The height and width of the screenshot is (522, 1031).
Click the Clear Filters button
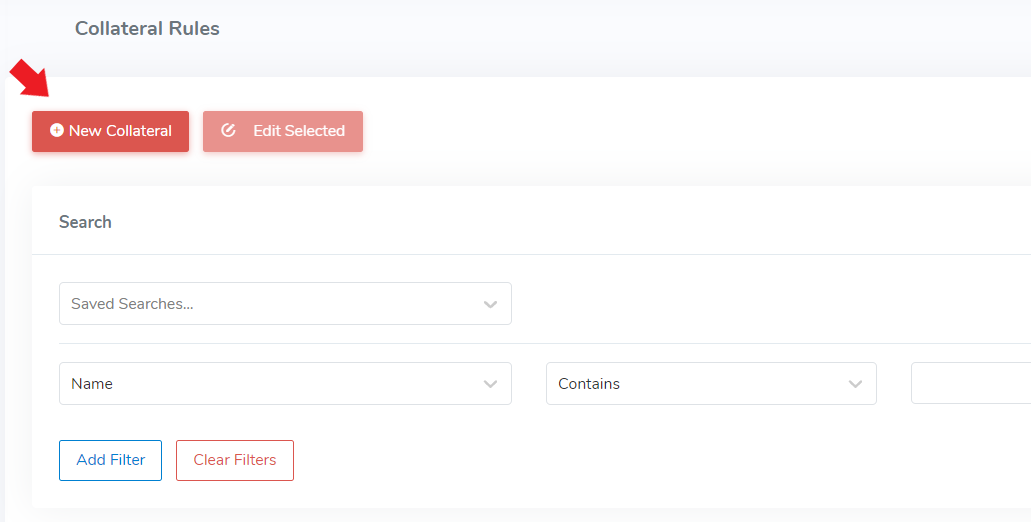pos(235,460)
